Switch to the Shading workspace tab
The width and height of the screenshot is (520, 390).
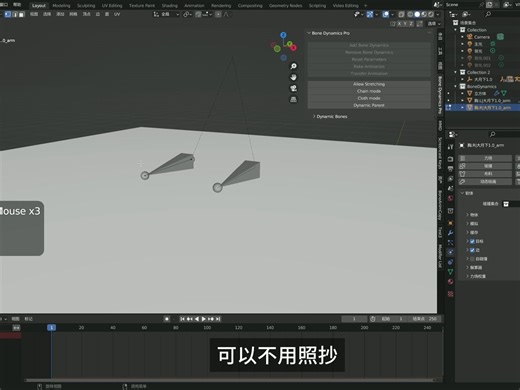[170, 6]
